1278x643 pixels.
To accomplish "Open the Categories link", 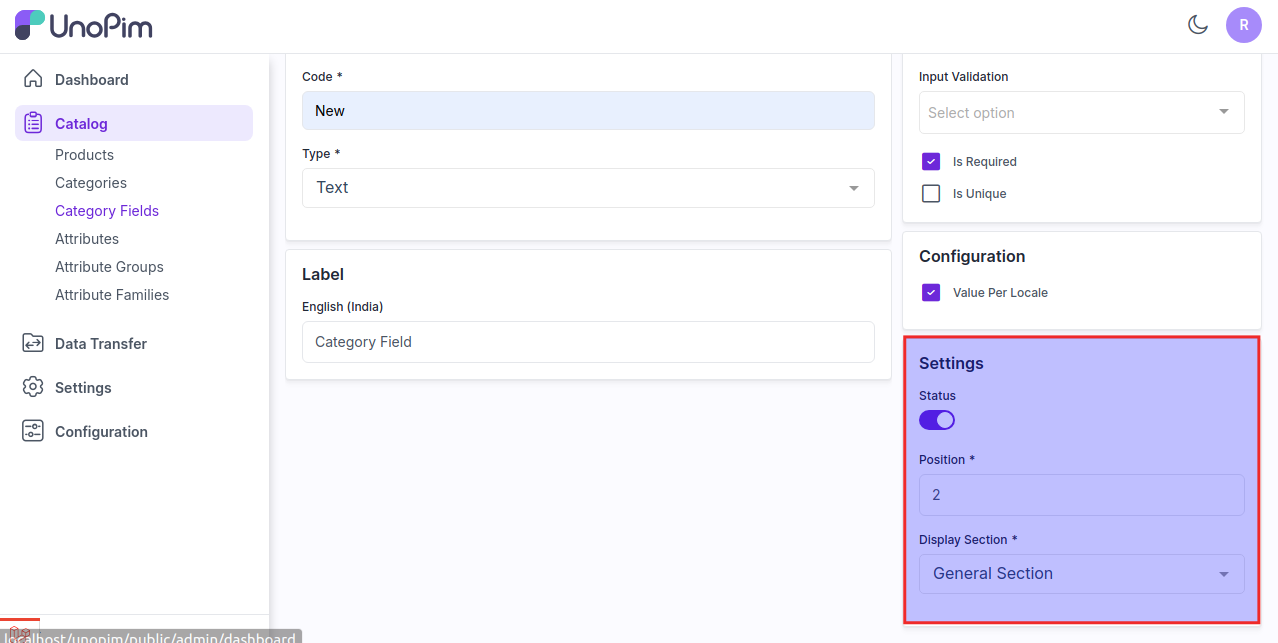I will pos(91,183).
